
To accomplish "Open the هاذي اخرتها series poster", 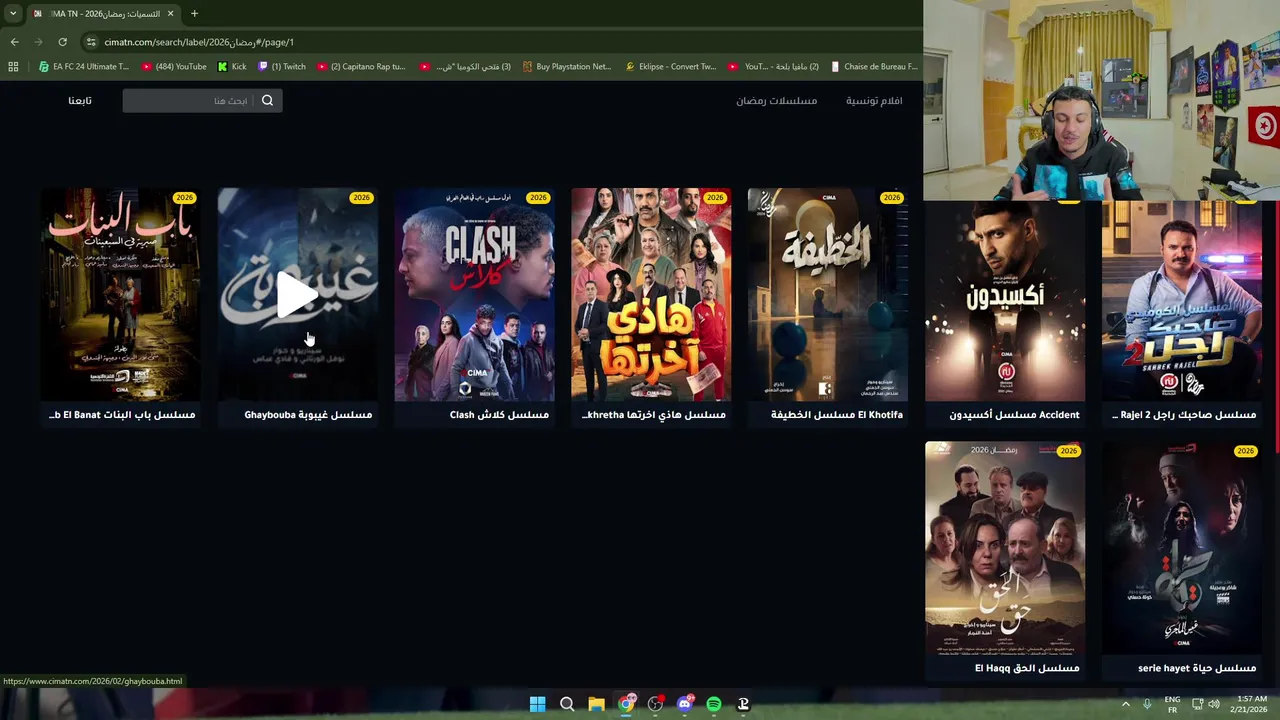I will pyautogui.click(x=651, y=295).
